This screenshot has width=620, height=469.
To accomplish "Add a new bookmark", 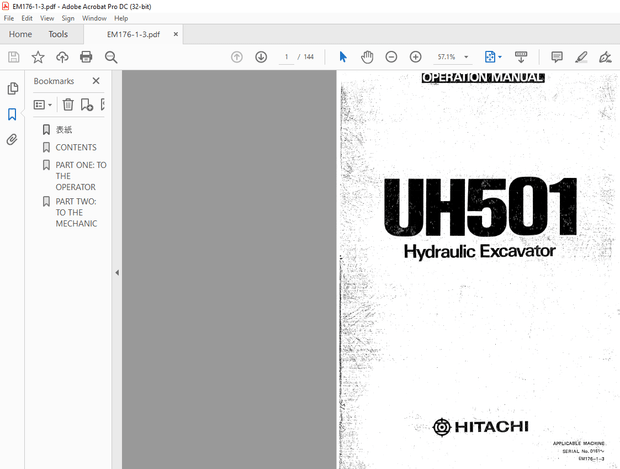I will coord(87,104).
